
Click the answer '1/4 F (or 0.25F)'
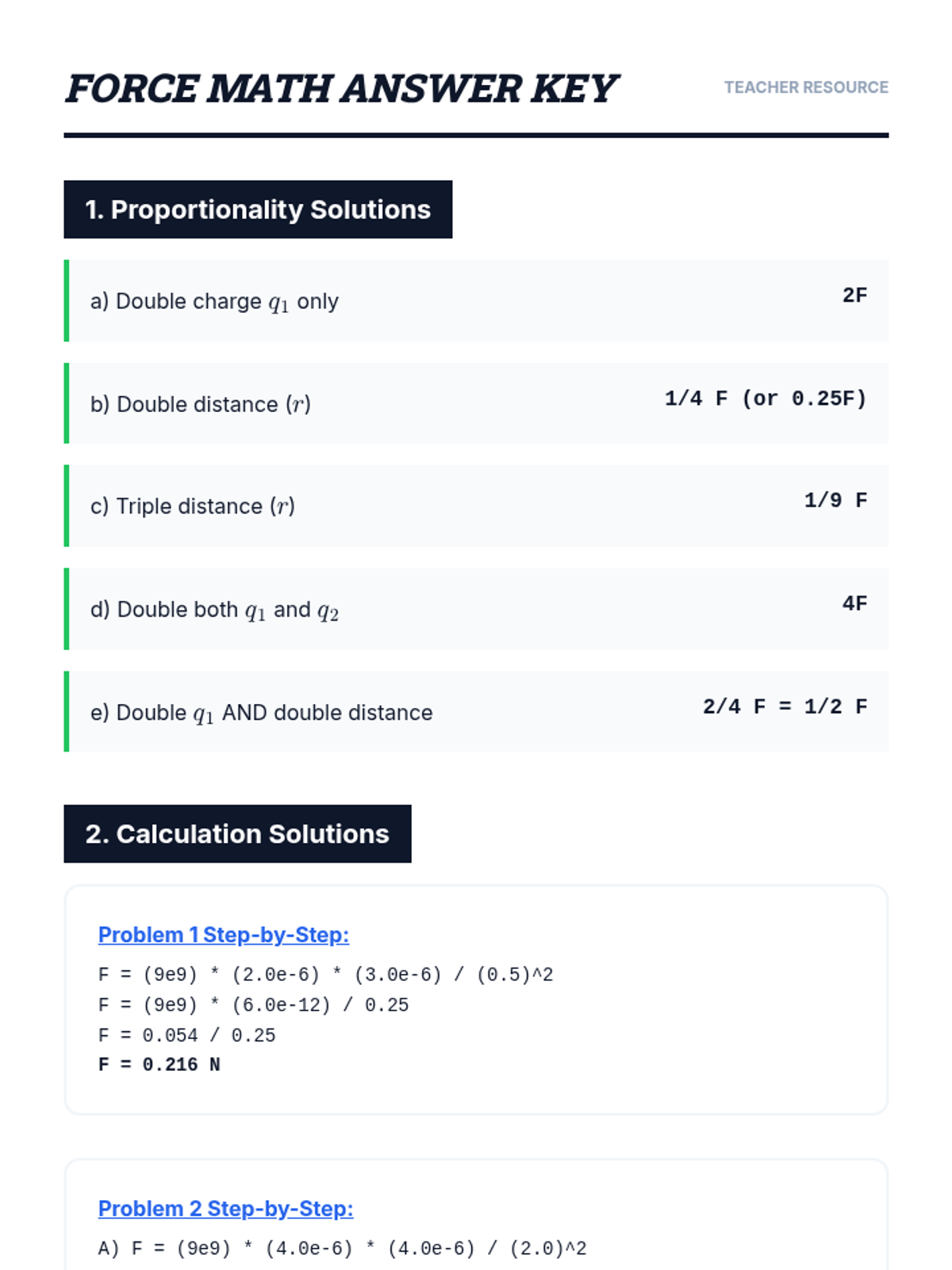tap(766, 398)
